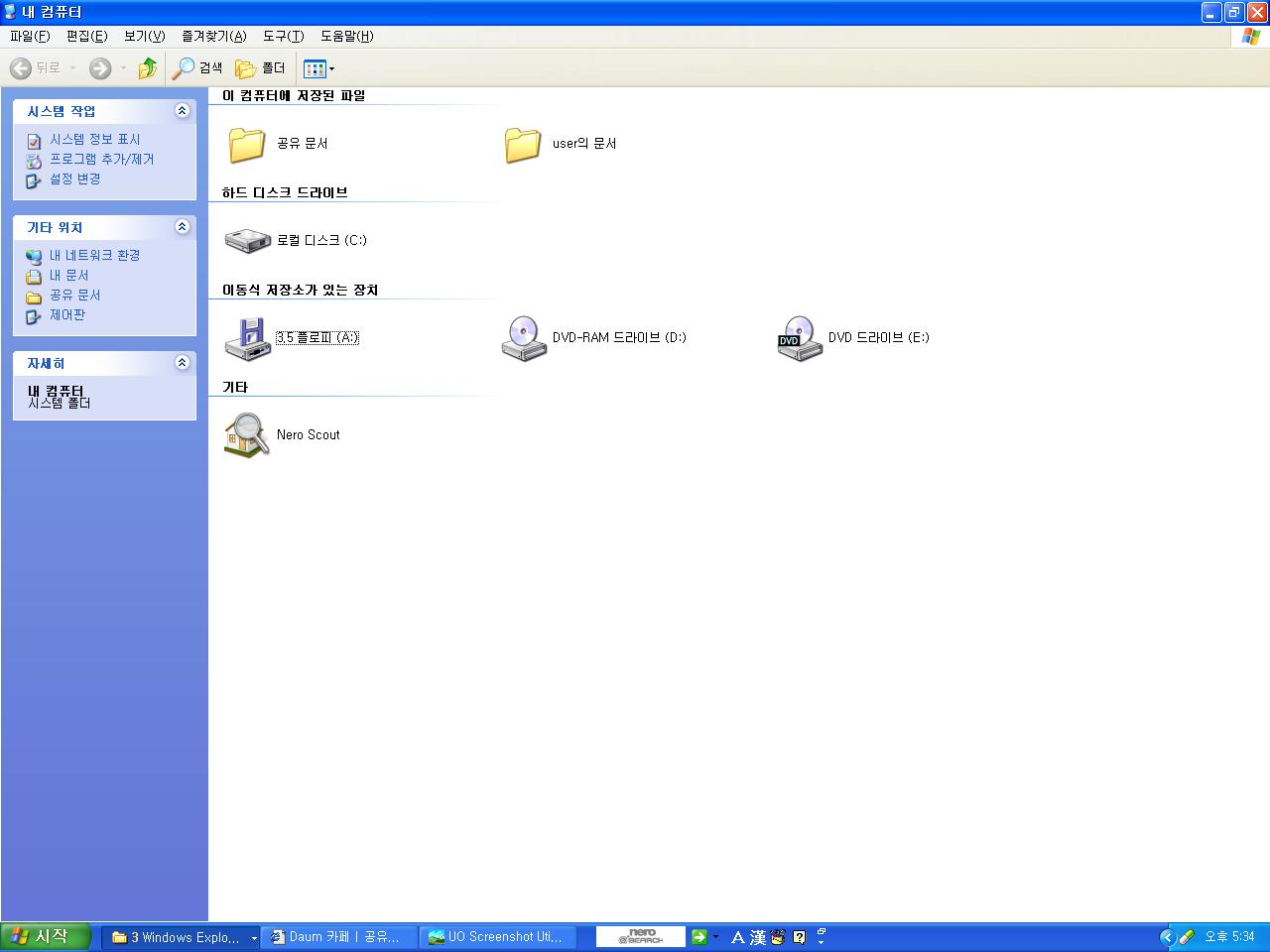Click the Up folder toolbar icon

pos(148,68)
